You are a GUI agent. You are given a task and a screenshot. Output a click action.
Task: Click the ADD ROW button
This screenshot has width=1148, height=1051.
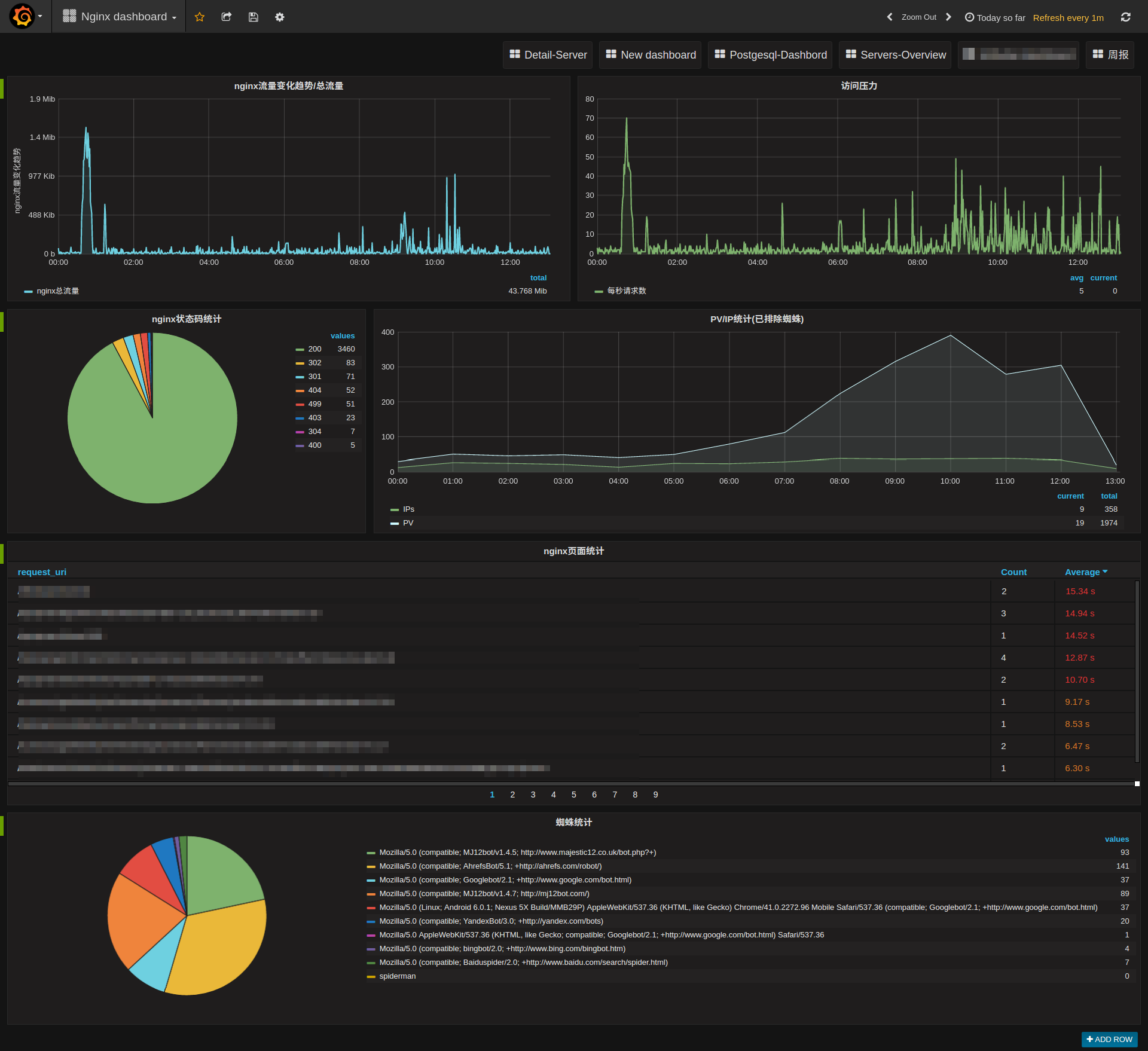coord(1109,1039)
